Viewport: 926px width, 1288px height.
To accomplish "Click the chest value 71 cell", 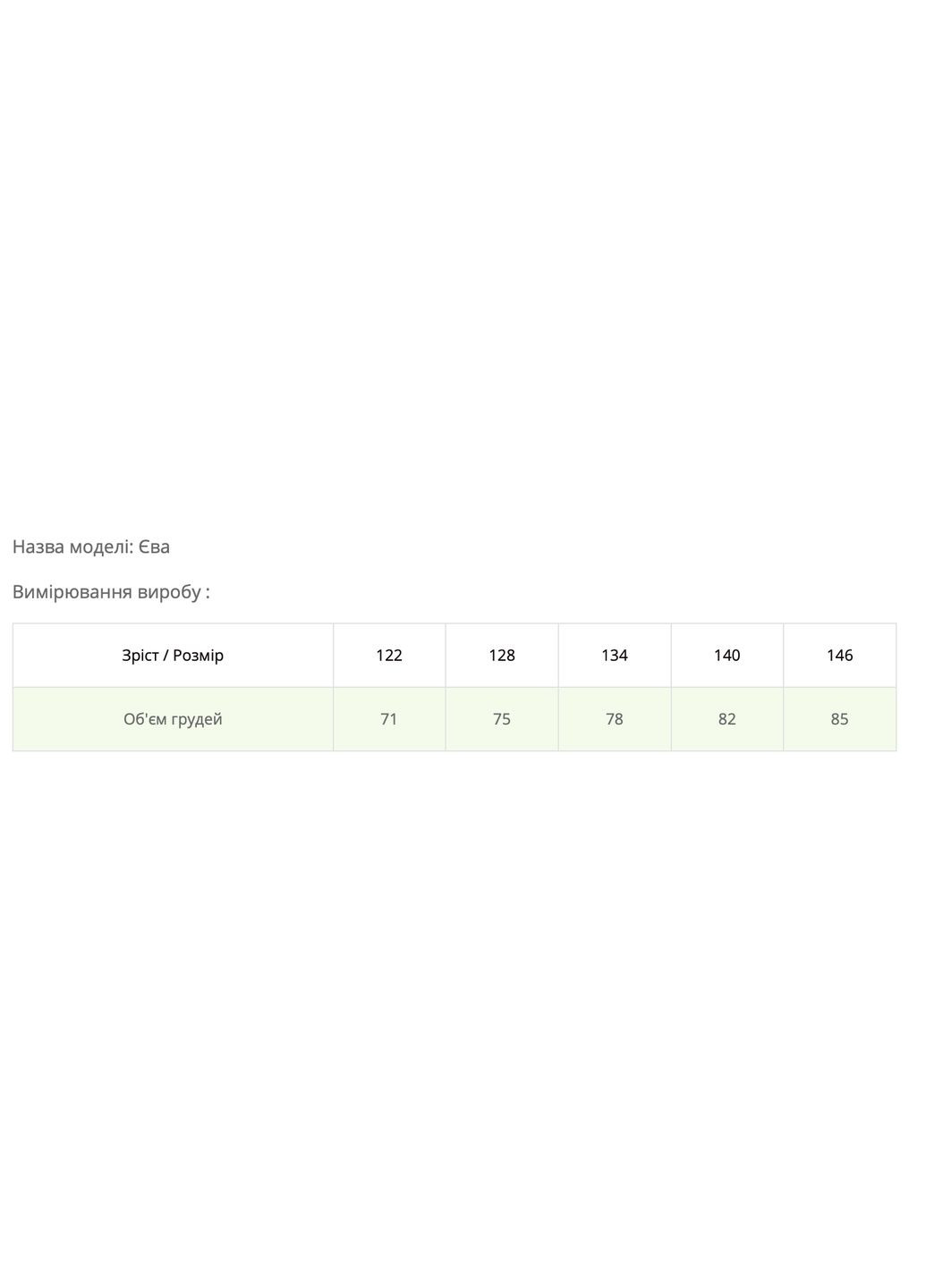I will tap(389, 719).
